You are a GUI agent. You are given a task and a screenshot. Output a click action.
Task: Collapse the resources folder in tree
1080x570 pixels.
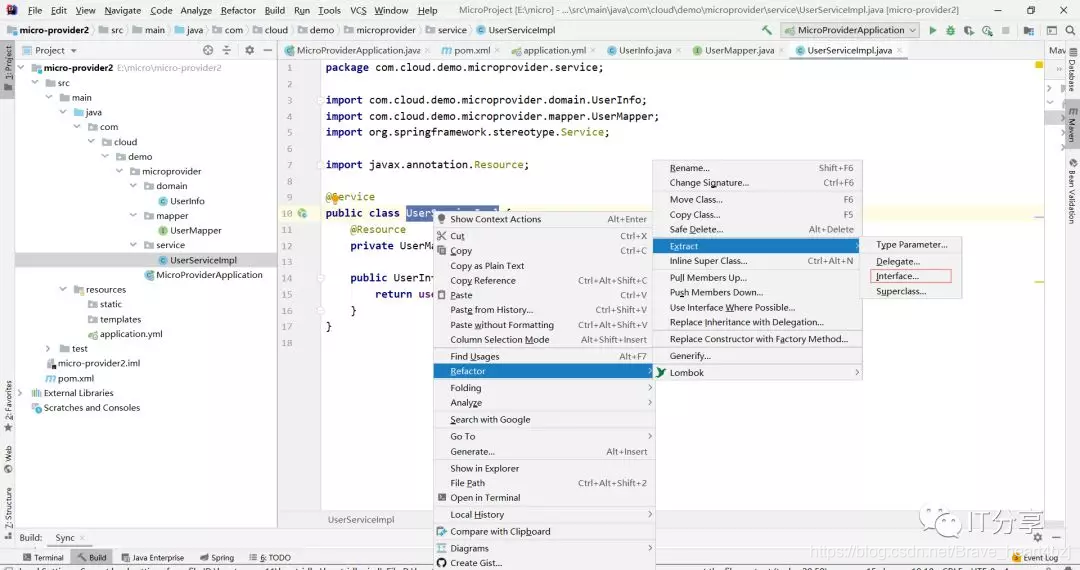(x=63, y=289)
